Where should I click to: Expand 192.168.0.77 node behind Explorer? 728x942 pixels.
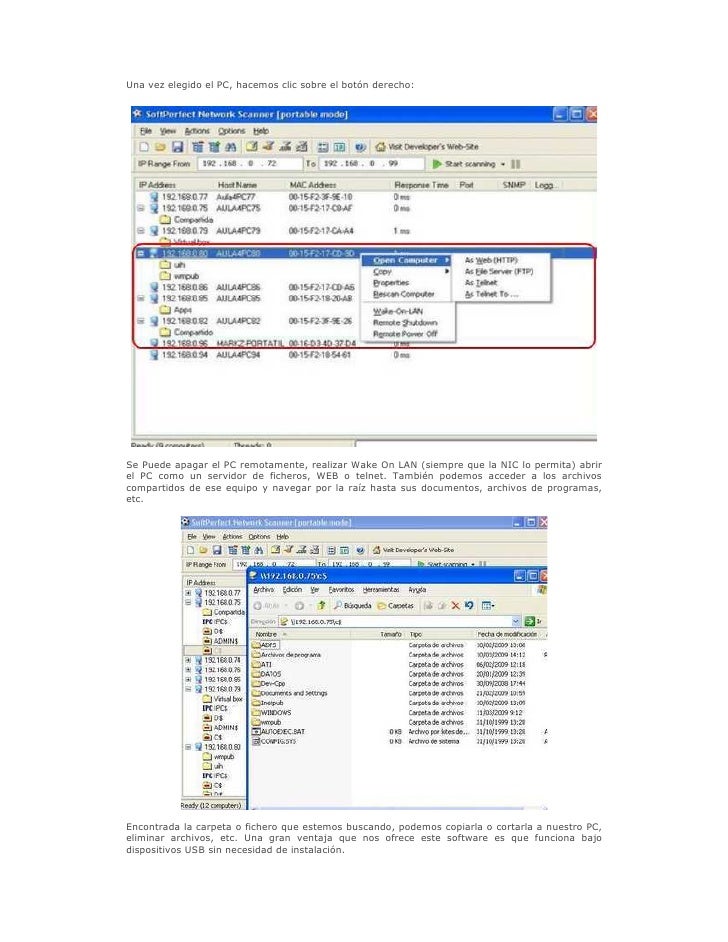188,592
